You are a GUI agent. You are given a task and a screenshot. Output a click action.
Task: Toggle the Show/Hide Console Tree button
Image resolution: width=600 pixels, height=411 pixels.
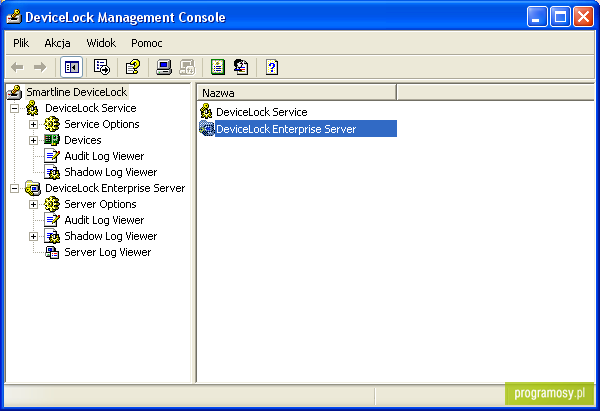(x=72, y=67)
